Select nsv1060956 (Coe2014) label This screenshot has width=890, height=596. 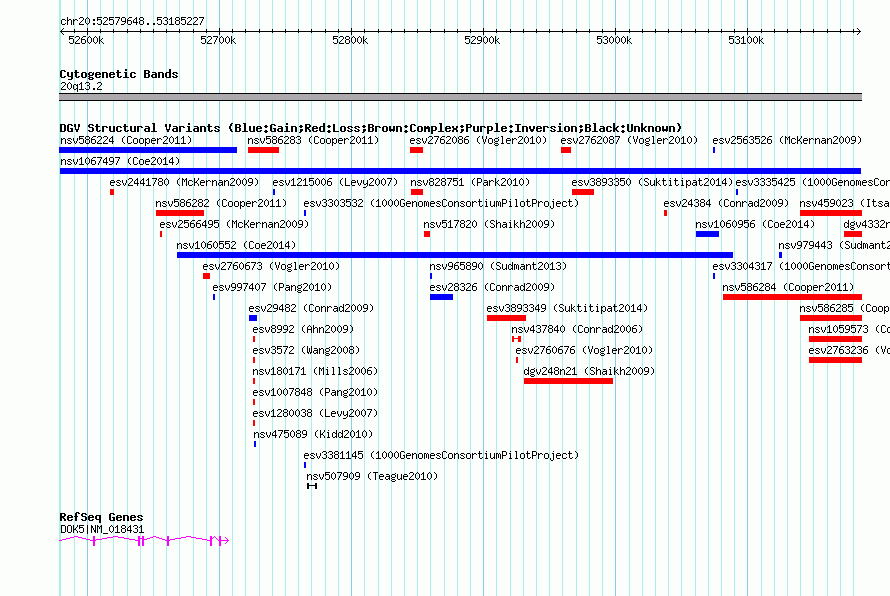(x=755, y=224)
